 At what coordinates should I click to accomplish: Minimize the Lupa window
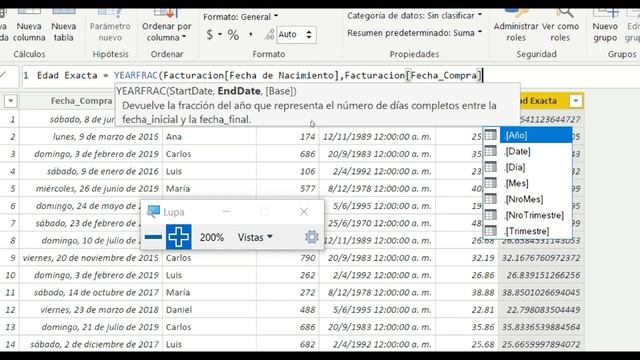tap(226, 211)
